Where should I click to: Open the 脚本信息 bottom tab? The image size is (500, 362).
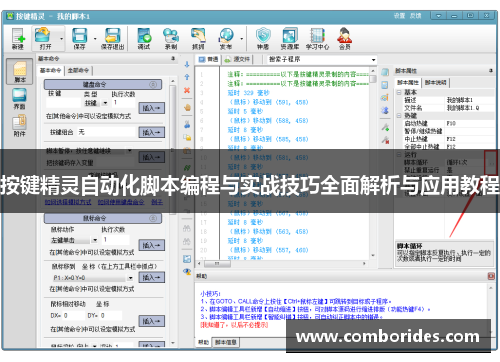pyautogui.click(x=226, y=342)
